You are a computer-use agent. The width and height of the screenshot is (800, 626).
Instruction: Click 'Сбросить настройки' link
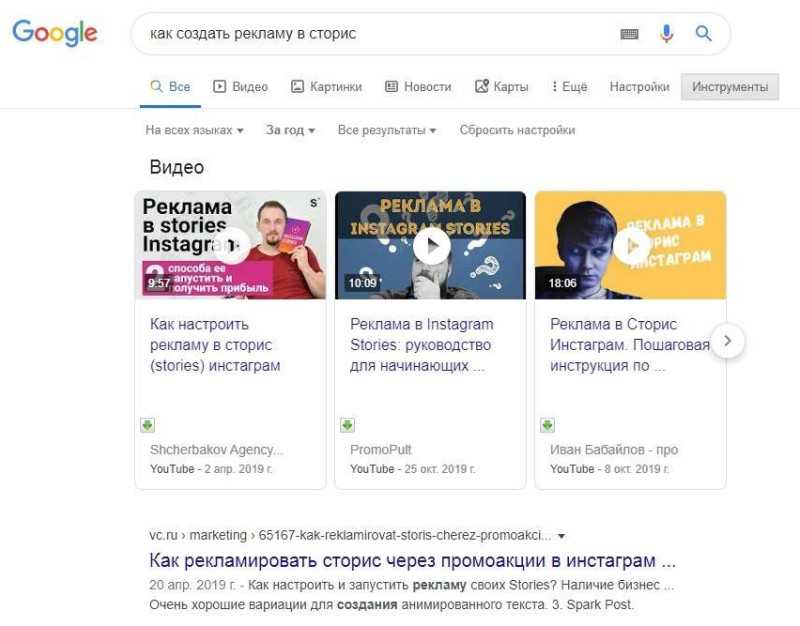pyautogui.click(x=517, y=130)
